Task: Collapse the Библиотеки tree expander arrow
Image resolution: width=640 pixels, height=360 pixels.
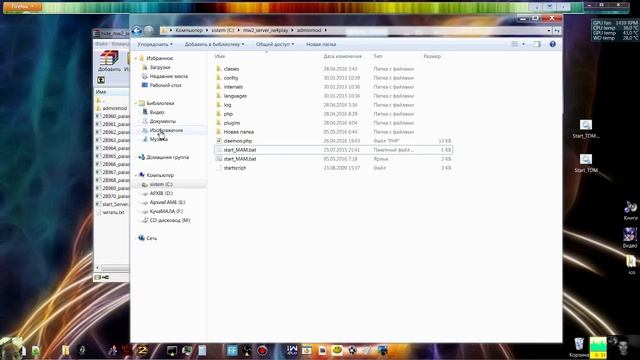Action: 136,103
